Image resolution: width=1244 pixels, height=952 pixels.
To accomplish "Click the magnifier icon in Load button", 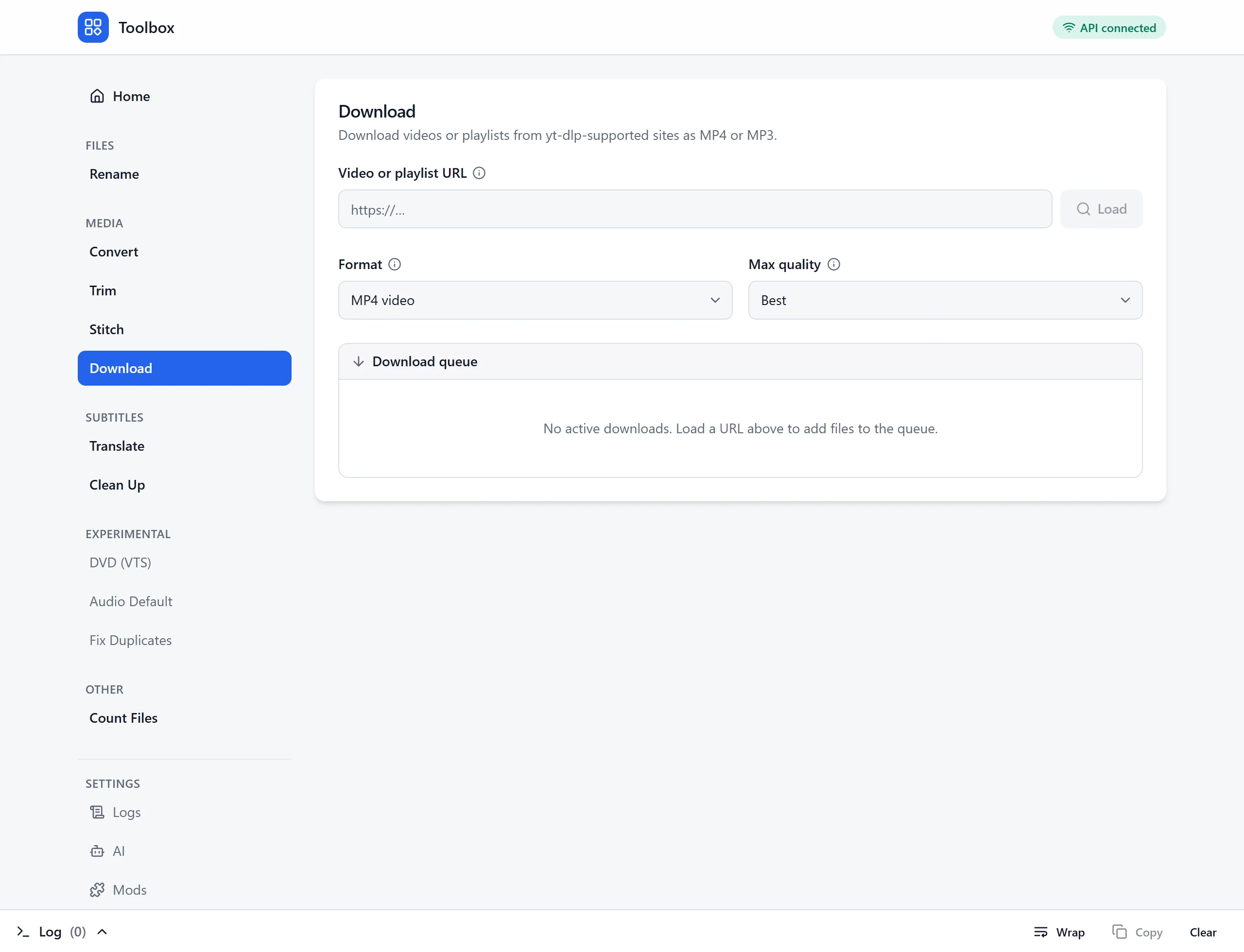I will point(1084,209).
